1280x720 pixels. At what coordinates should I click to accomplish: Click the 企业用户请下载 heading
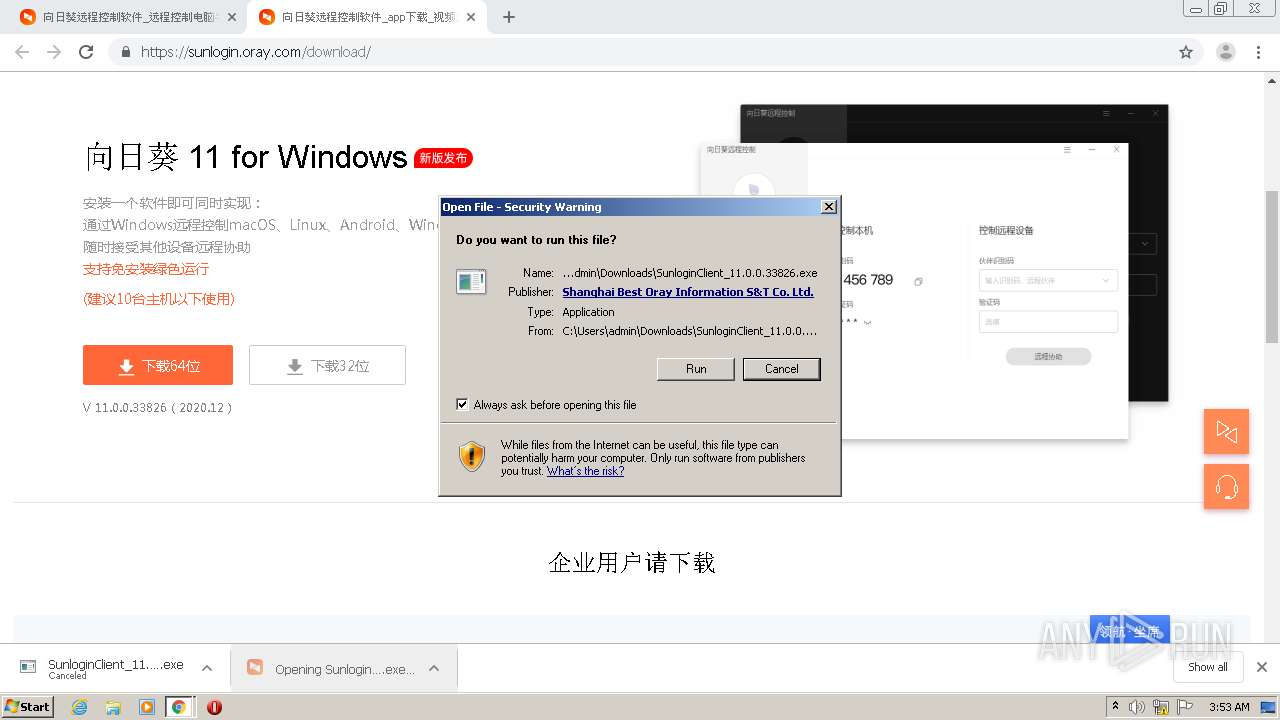click(x=632, y=562)
